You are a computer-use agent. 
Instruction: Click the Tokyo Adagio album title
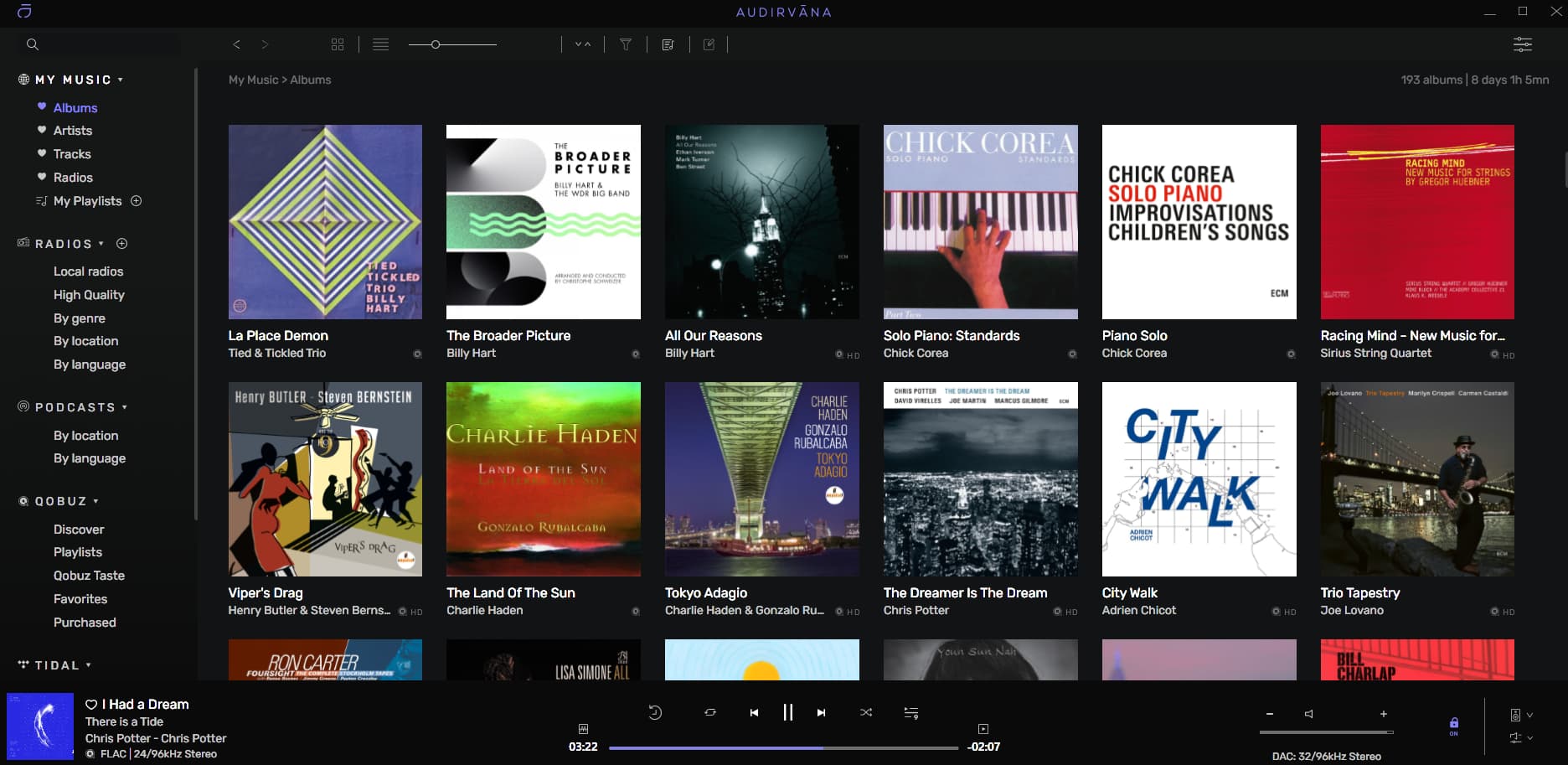706,592
